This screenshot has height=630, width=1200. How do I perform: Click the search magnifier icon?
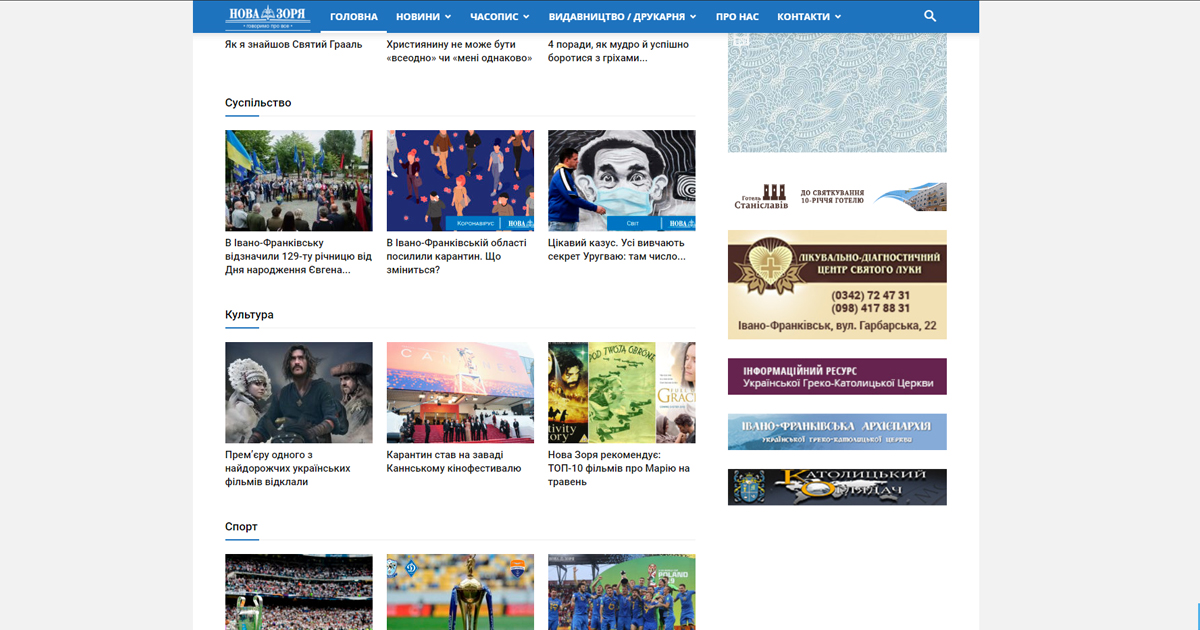930,16
